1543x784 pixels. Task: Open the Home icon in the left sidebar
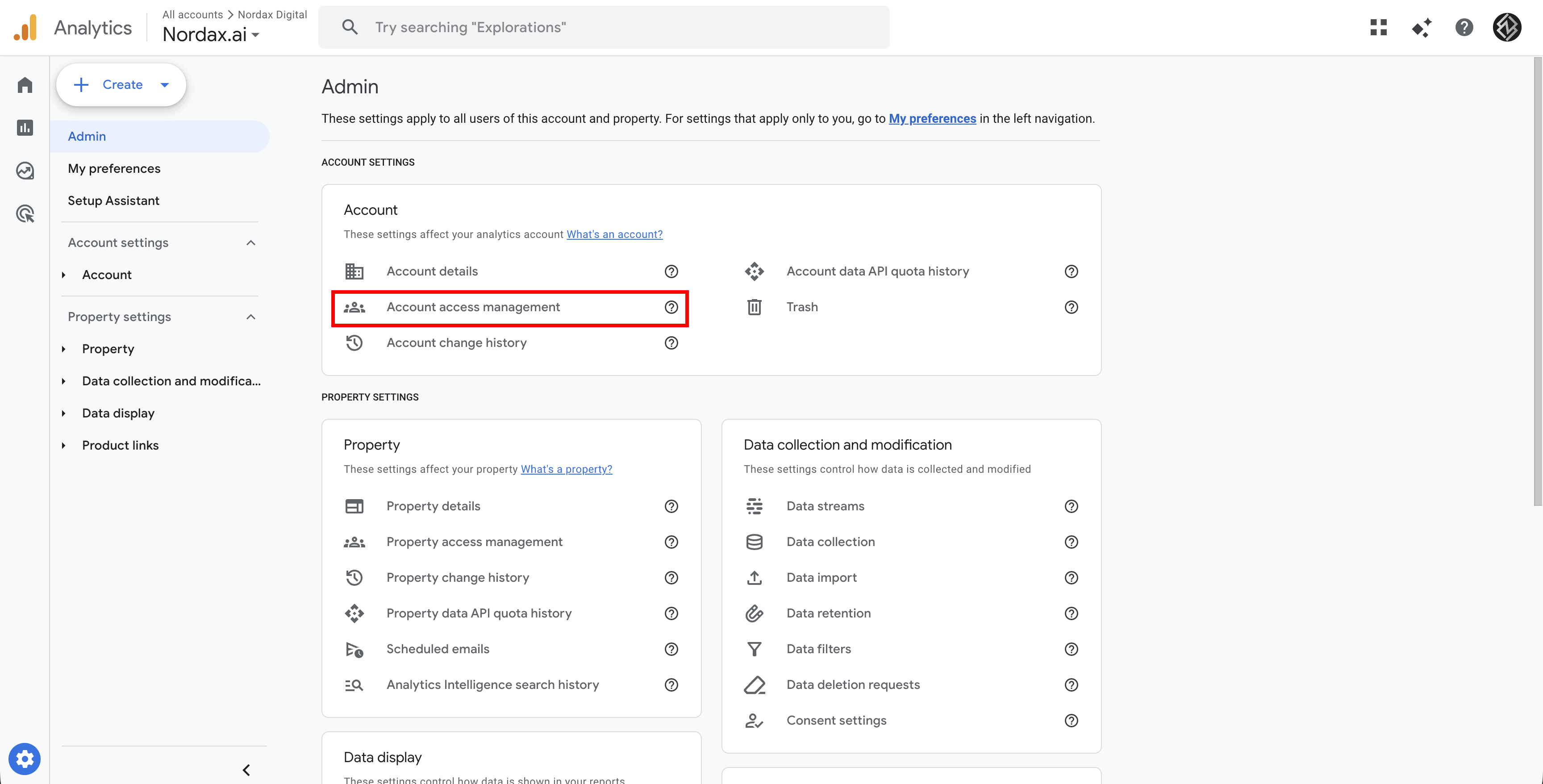pos(24,84)
